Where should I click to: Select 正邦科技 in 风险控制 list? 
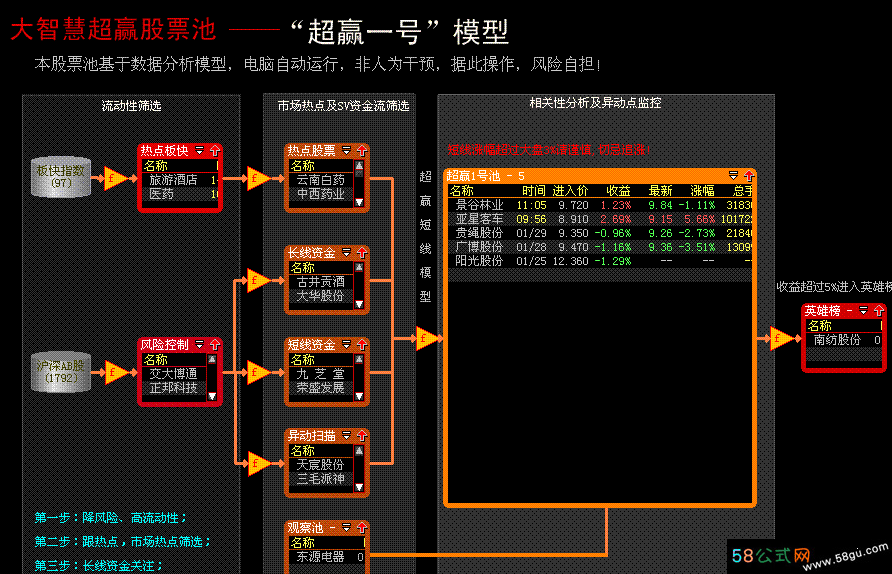[x=173, y=388]
